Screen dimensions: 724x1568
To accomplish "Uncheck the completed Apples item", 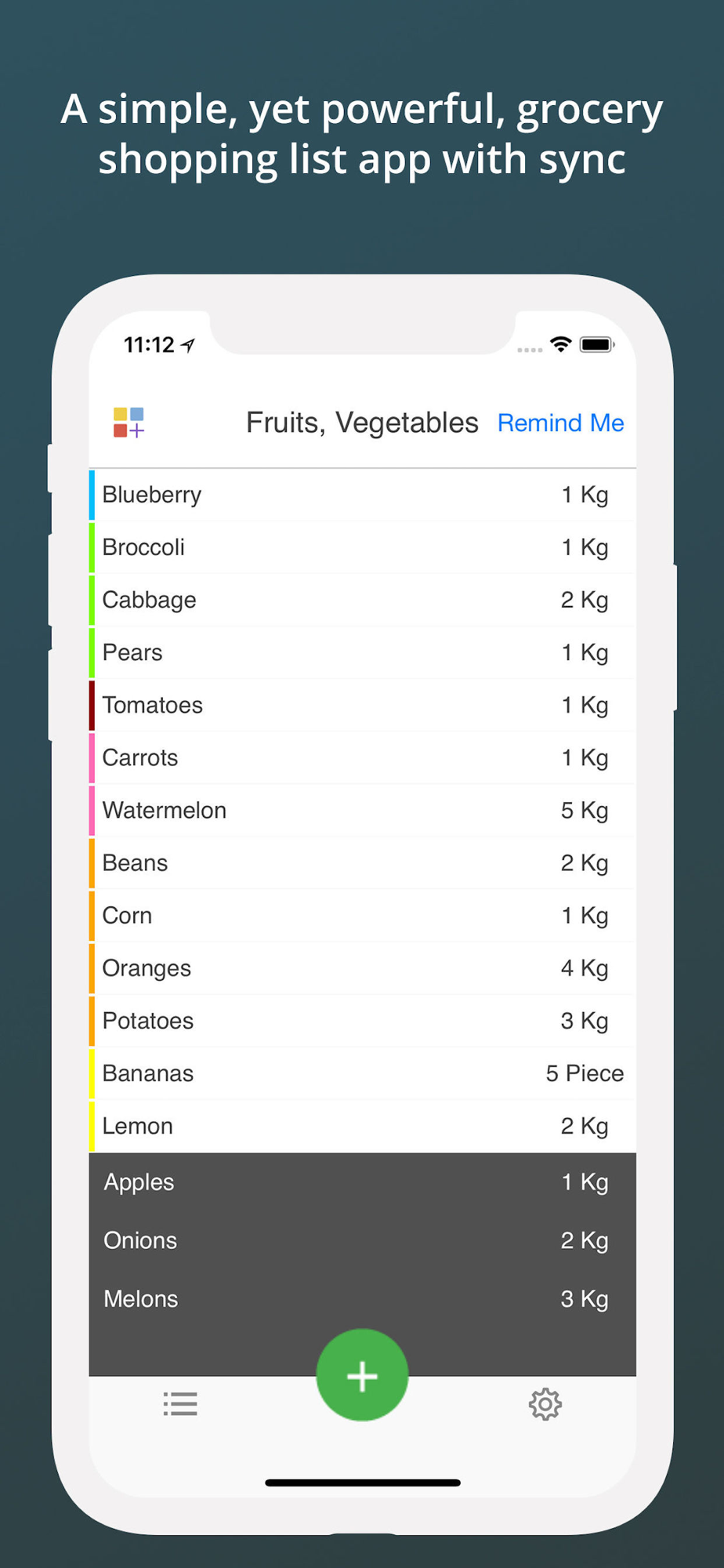I will pos(362,1182).
